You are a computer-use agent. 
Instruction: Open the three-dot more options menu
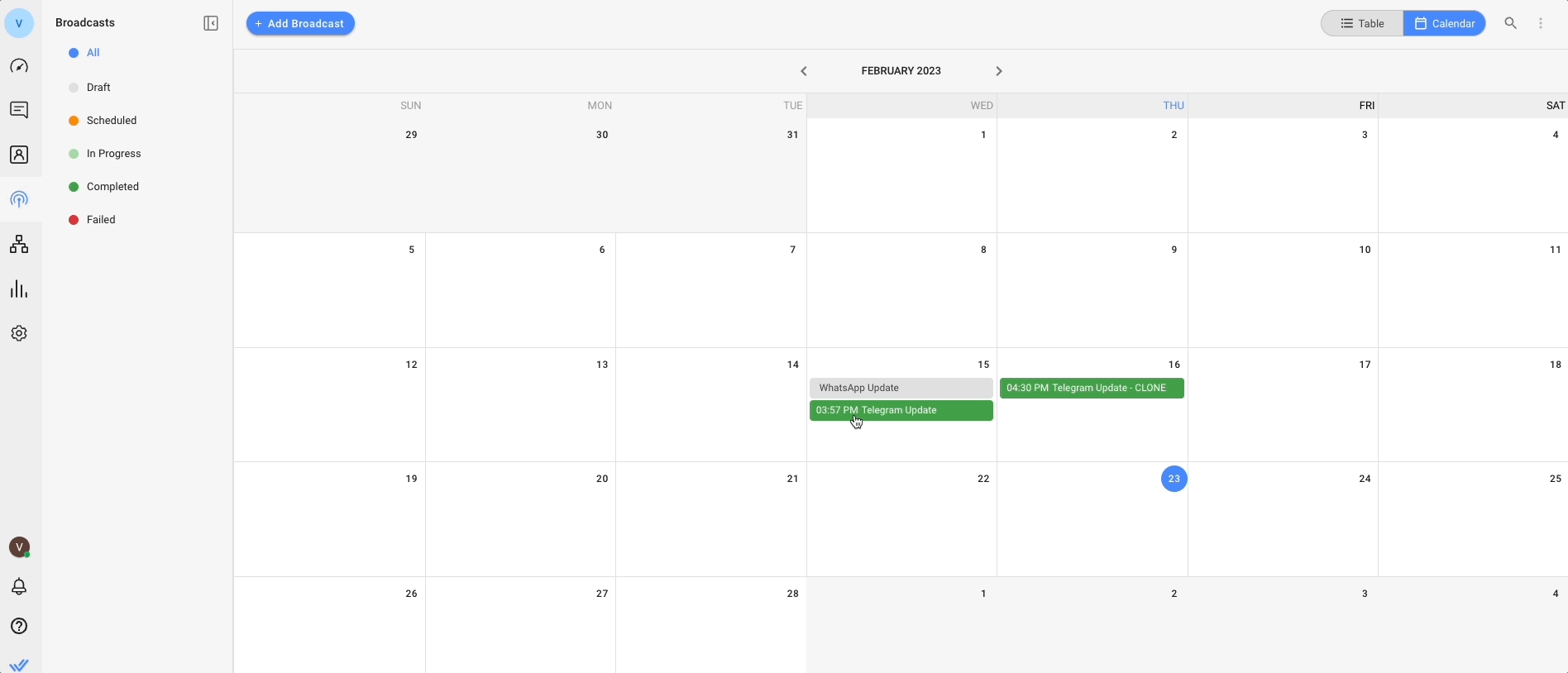pos(1542,24)
